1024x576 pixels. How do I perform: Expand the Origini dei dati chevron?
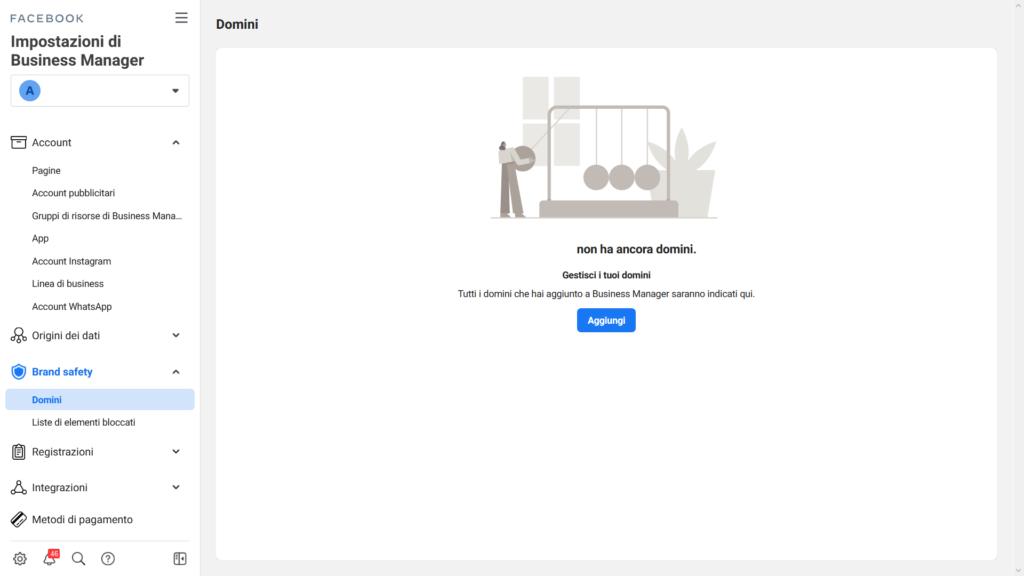[176, 336]
